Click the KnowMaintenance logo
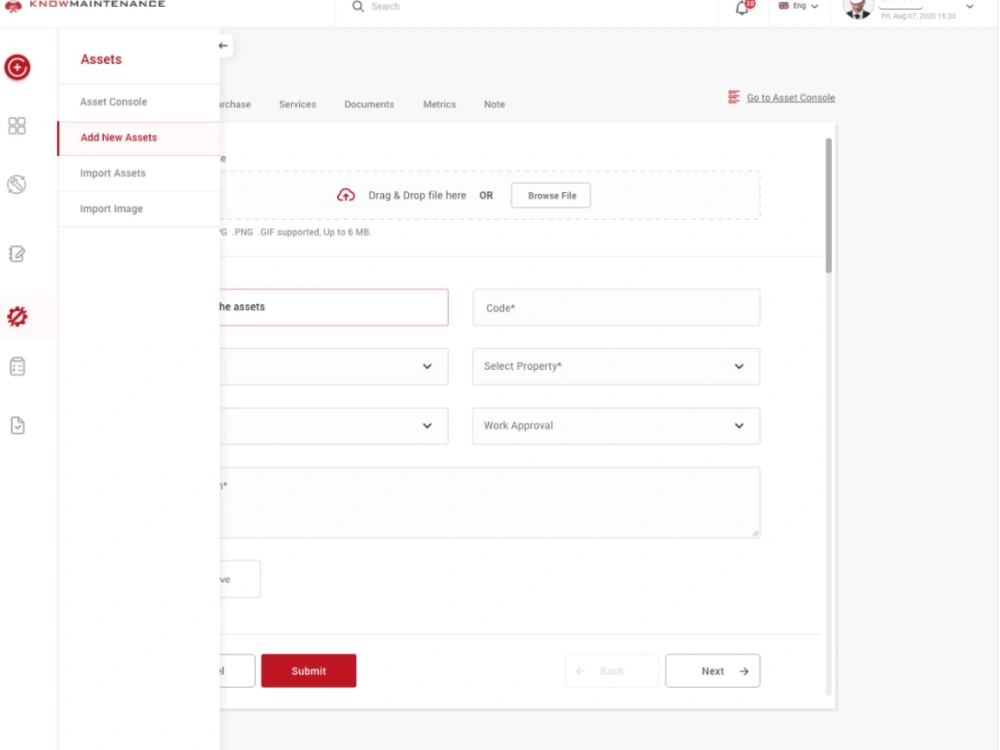 tap(85, 4)
